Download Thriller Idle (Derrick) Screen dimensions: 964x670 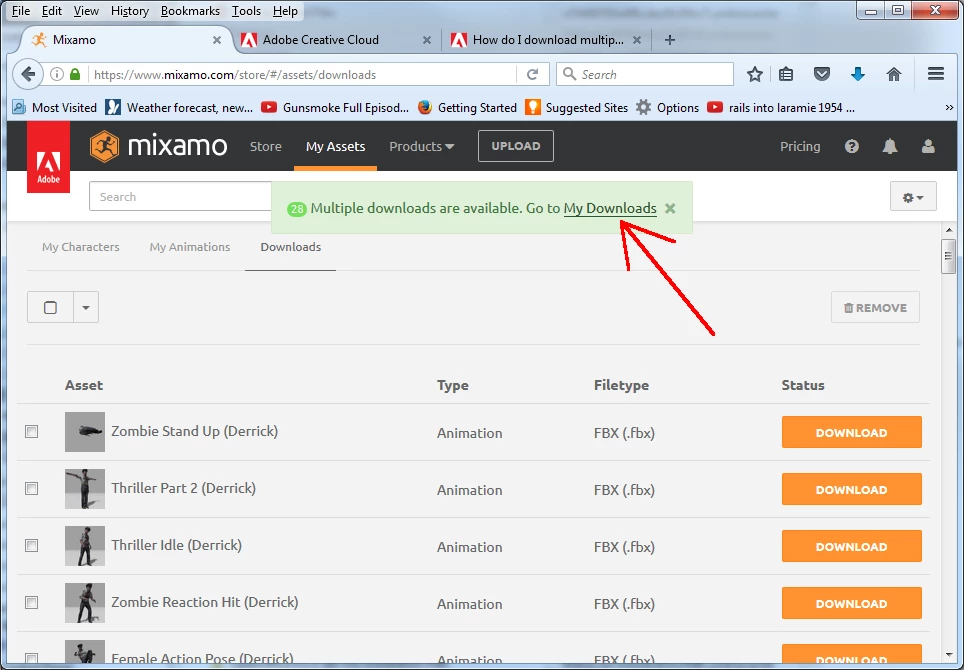click(851, 546)
